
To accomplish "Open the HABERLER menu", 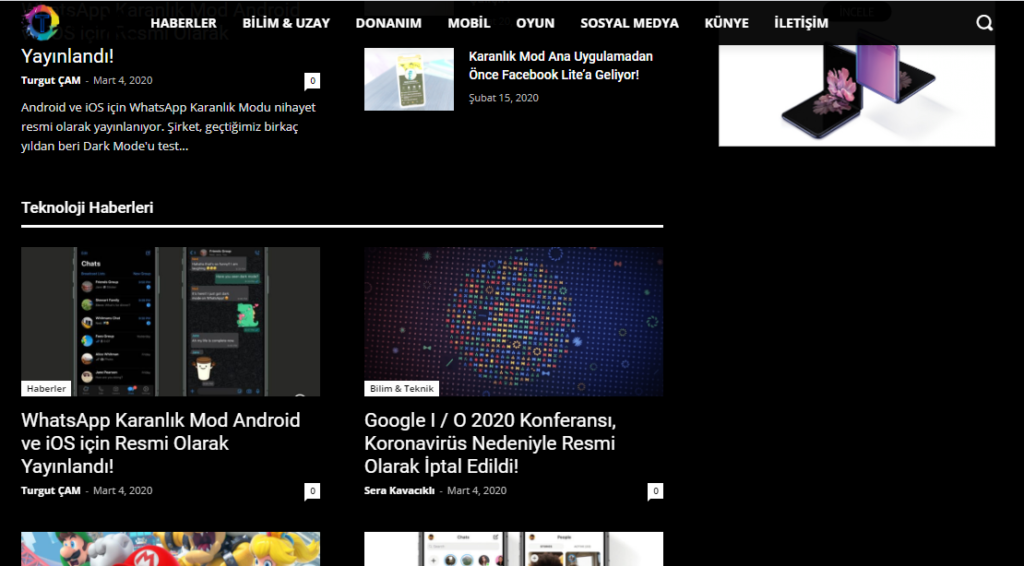I will [184, 23].
